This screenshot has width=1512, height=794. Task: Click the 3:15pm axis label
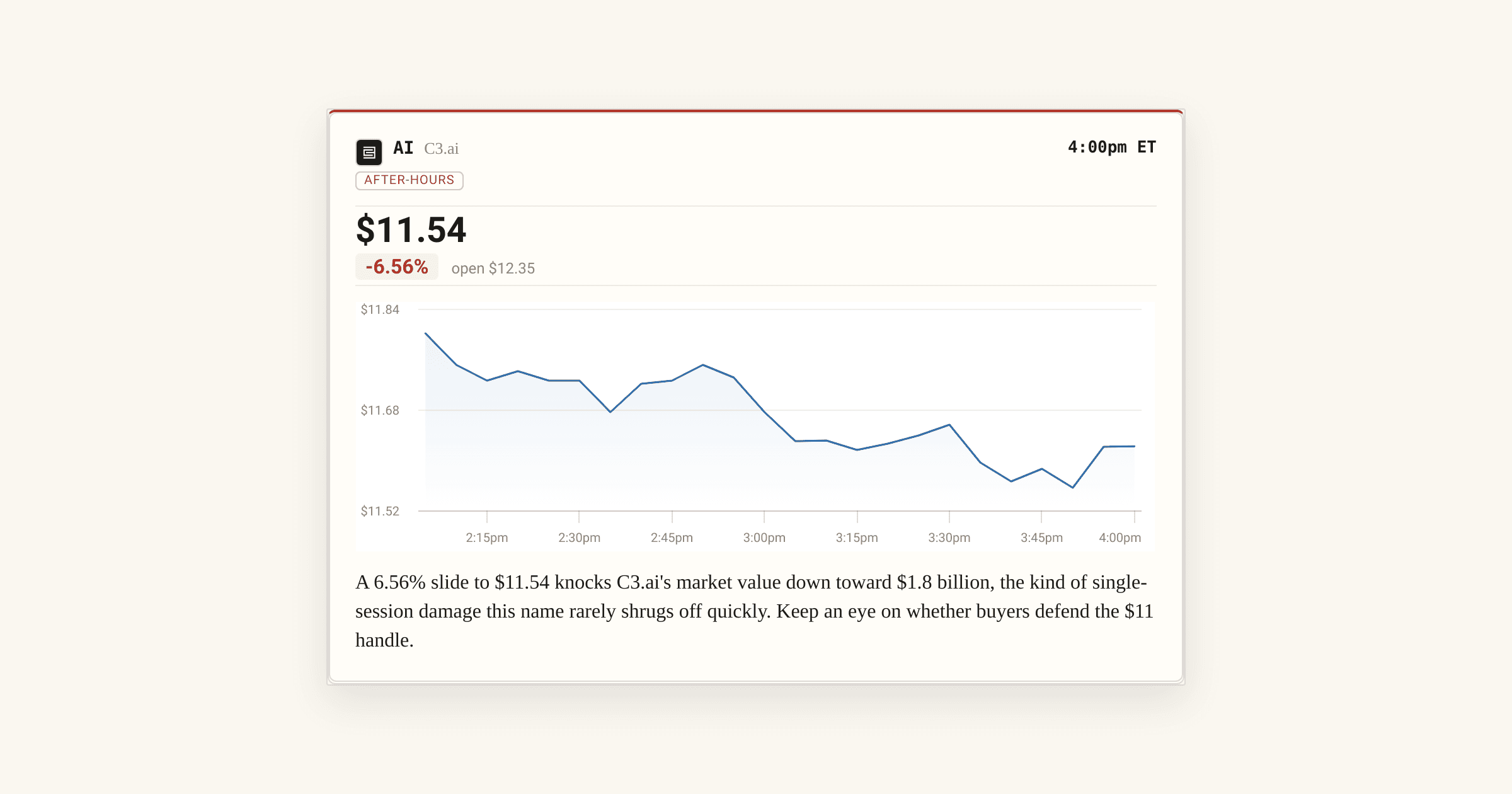(x=857, y=538)
